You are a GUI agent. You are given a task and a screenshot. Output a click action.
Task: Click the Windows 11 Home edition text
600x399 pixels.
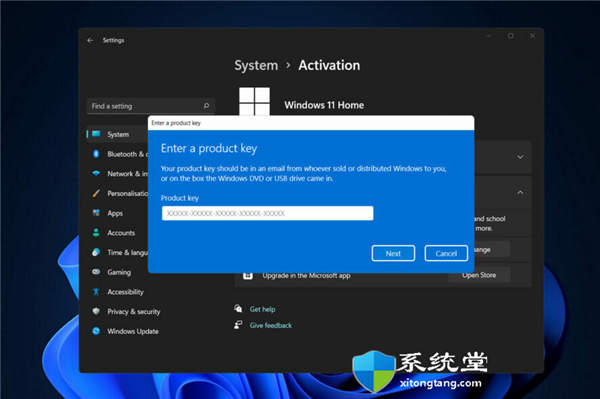324,105
